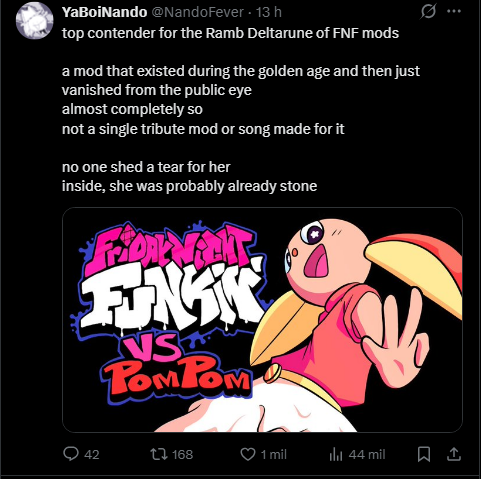This screenshot has height=479, width=481.
Task: Click the 42 replies count
Action: click(x=92, y=455)
